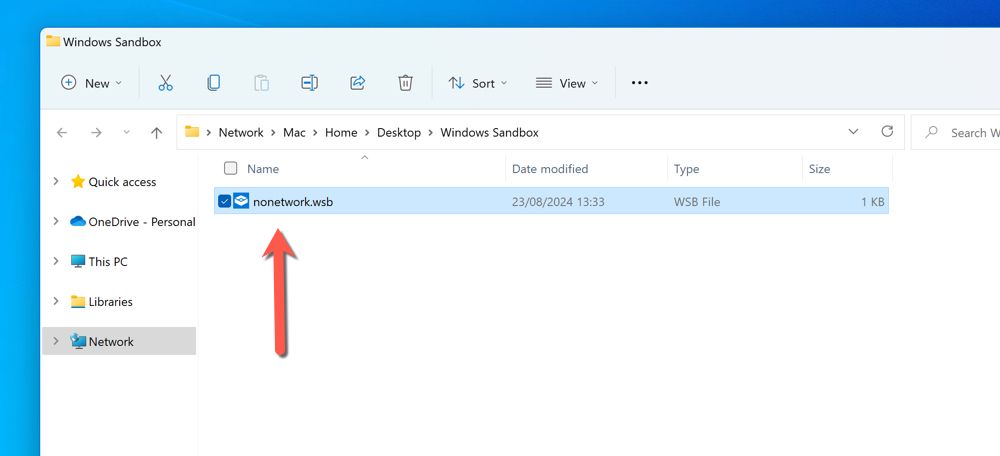Click the Desktop breadcrumb segment
This screenshot has width=1000, height=456.
(x=399, y=133)
